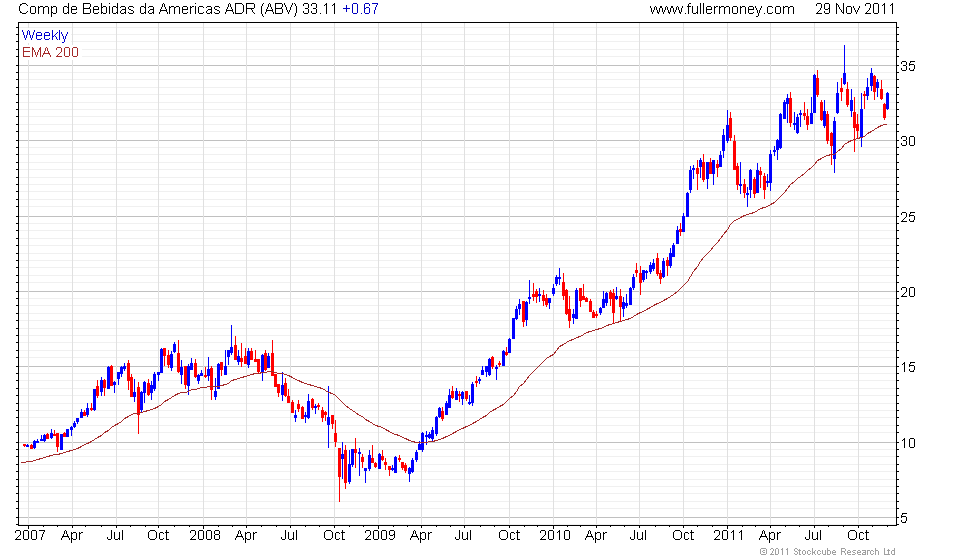Click the 33.11 last price value in the title

pyautogui.click(x=319, y=9)
